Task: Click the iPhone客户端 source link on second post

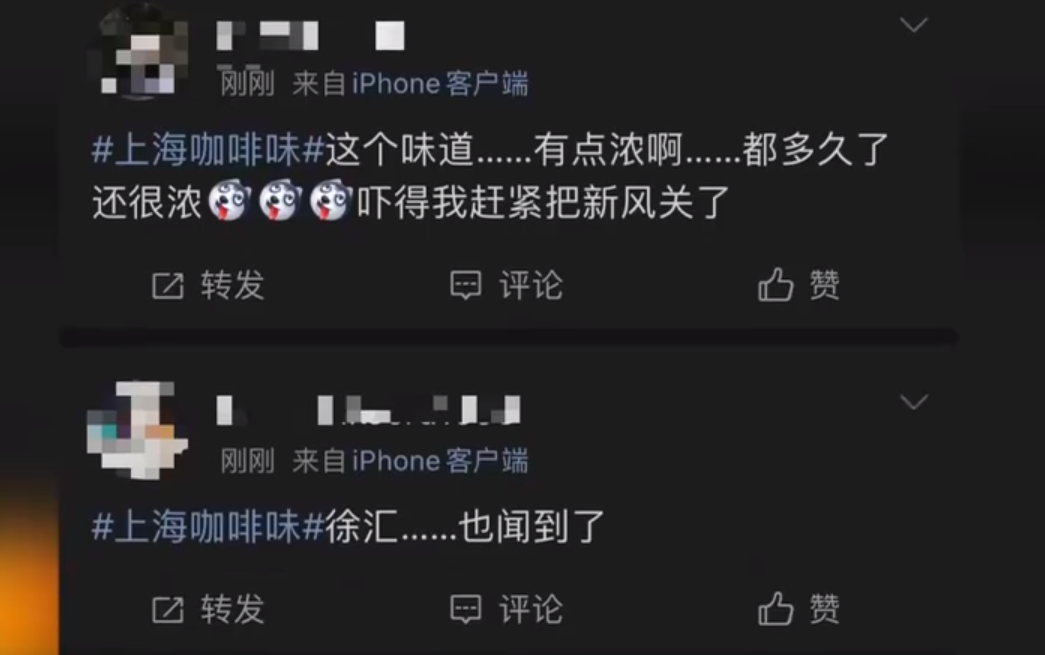Action: click(x=440, y=461)
